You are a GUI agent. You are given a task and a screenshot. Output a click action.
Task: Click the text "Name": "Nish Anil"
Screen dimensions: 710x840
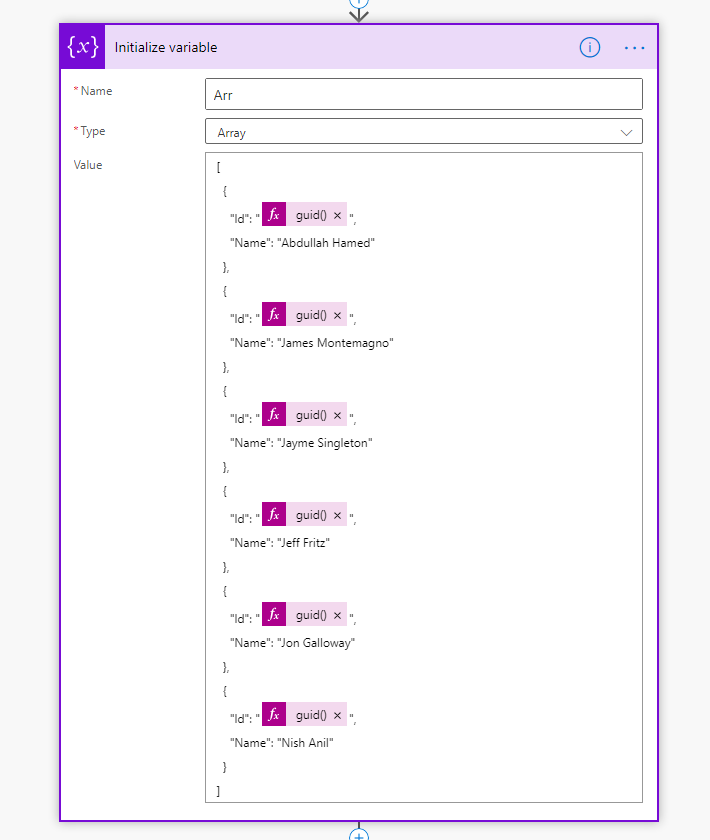click(282, 743)
